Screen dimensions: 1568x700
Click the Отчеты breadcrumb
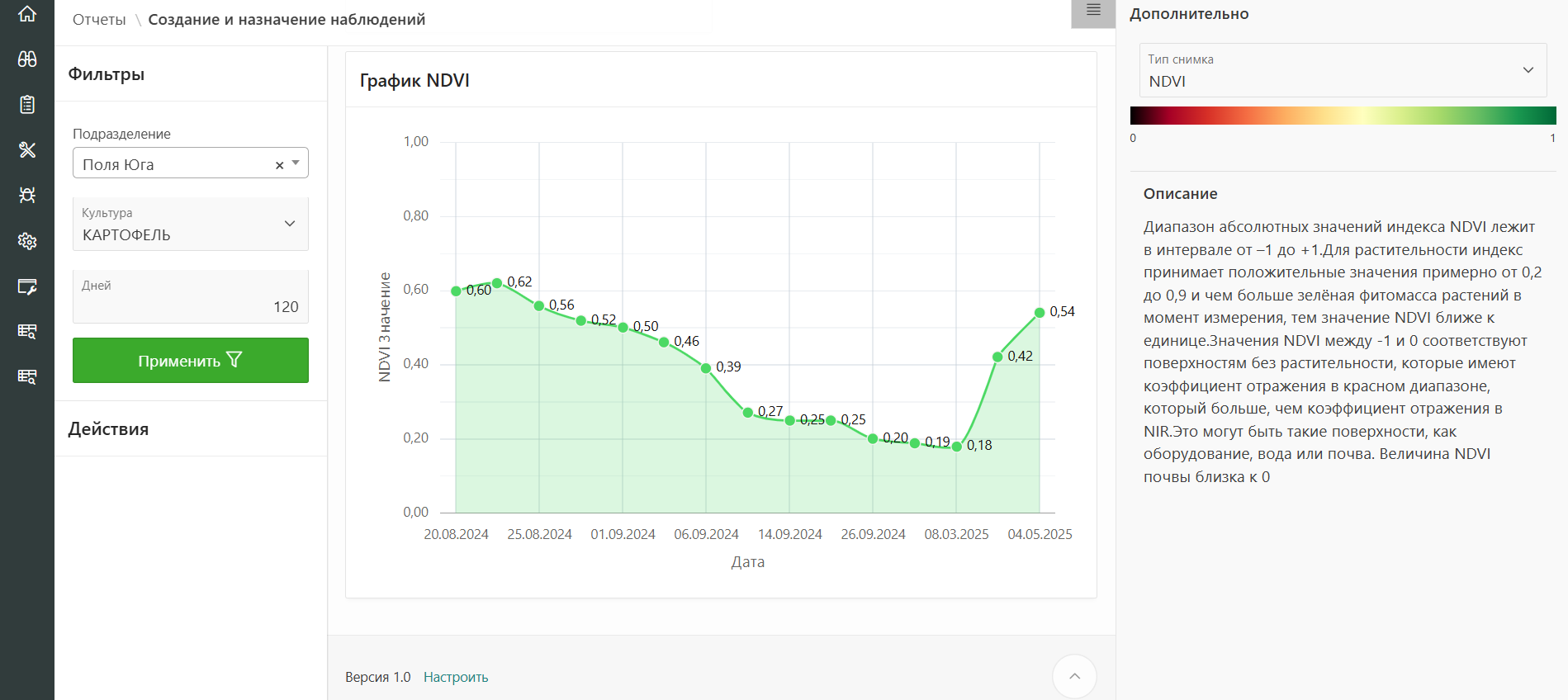coord(99,20)
